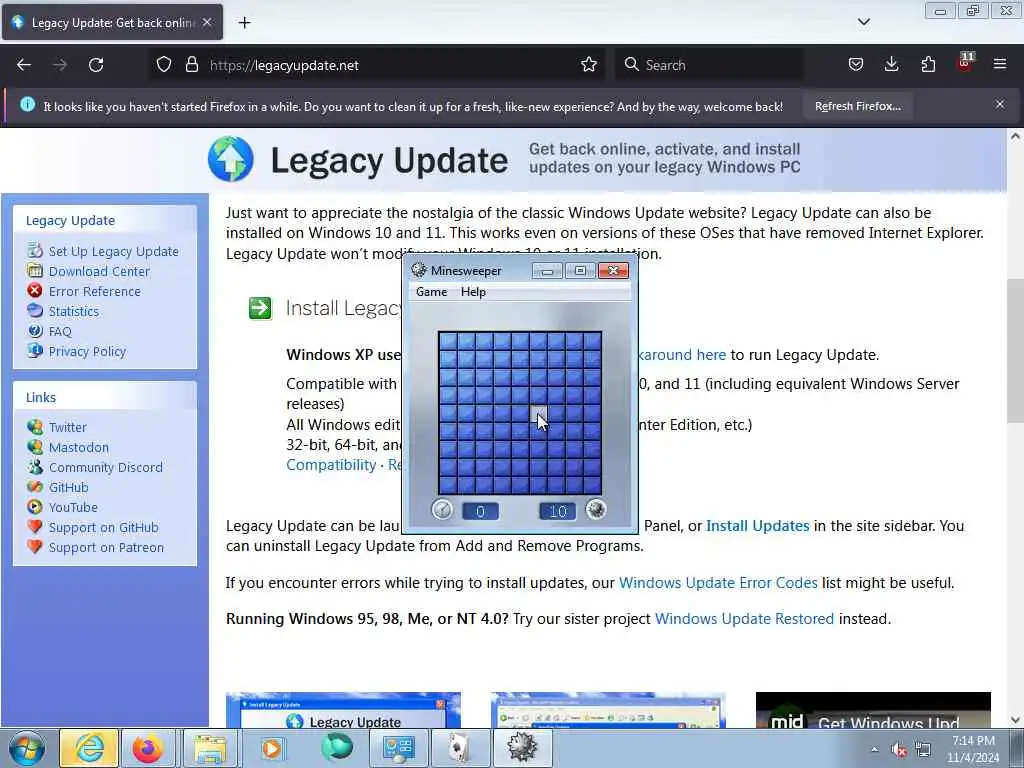Image resolution: width=1024 pixels, height=768 pixels.
Task: Open File Explorer from the taskbar
Action: pos(210,748)
